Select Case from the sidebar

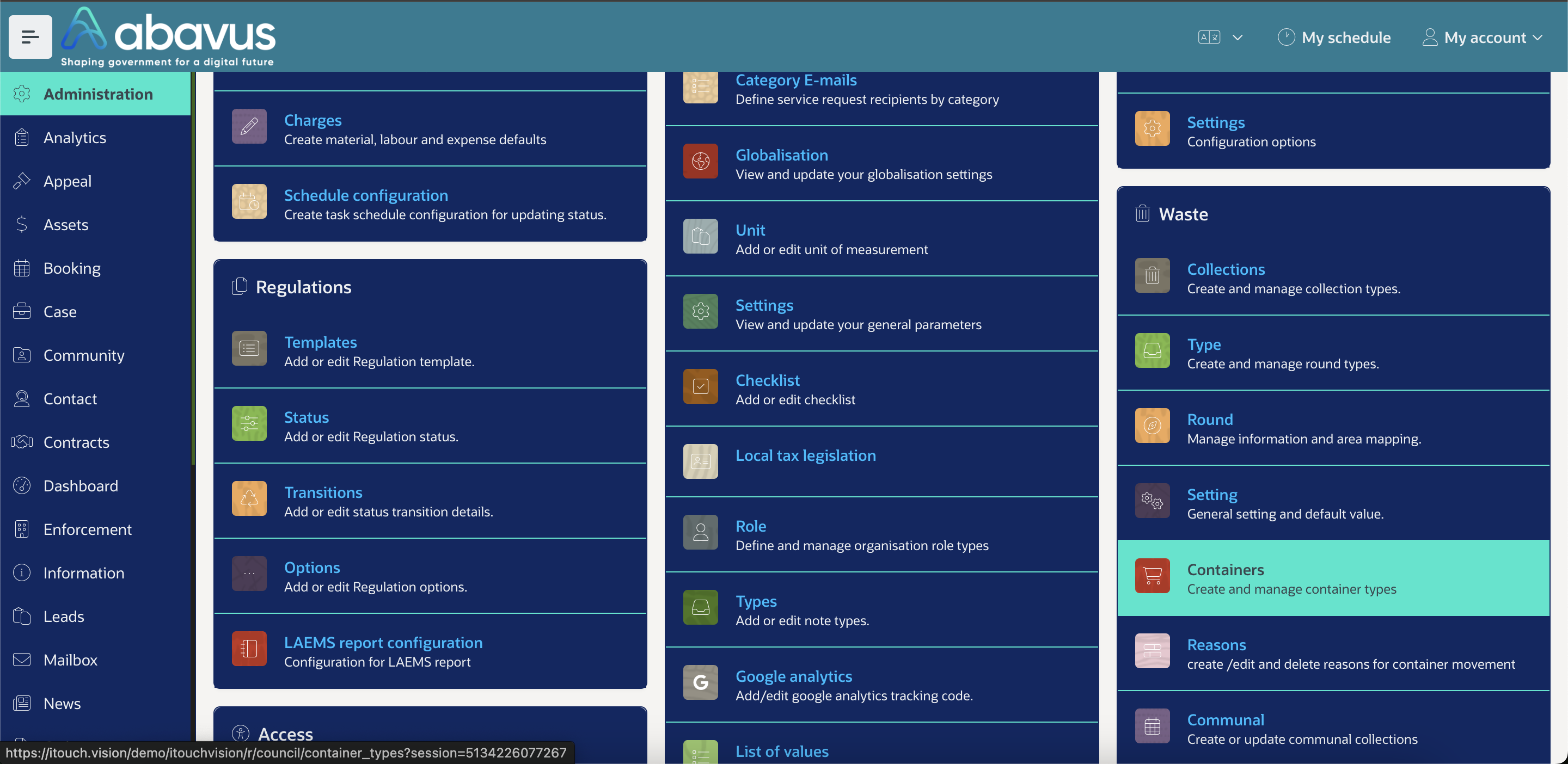[95, 311]
